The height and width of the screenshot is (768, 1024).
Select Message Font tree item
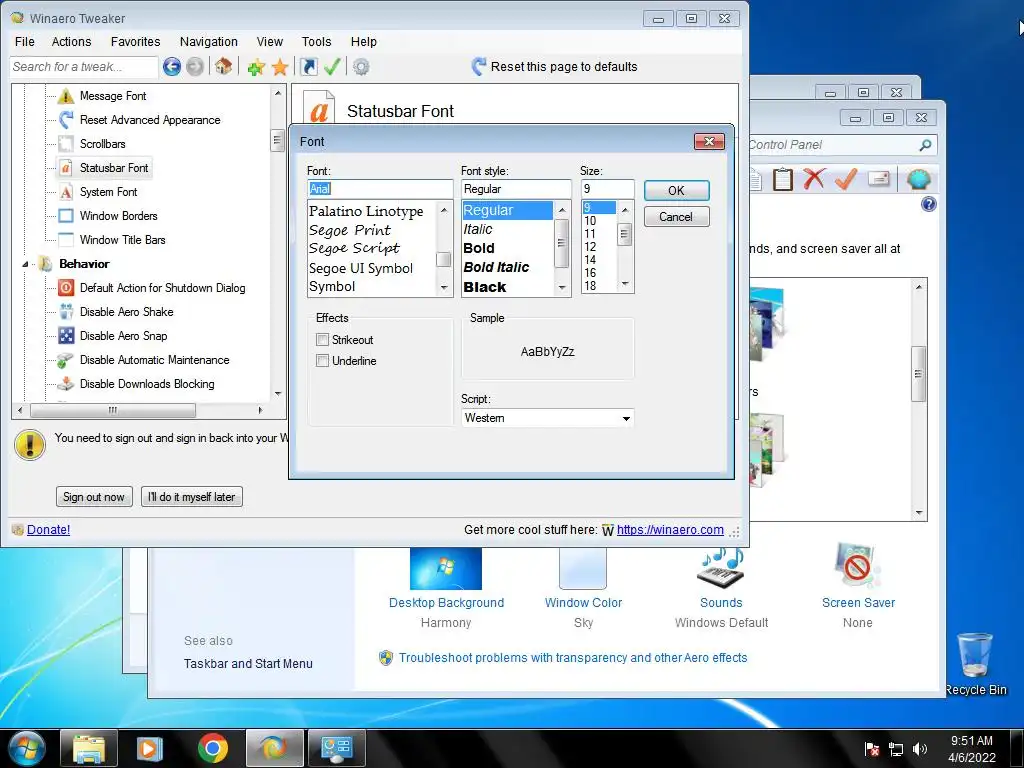[x=112, y=96]
